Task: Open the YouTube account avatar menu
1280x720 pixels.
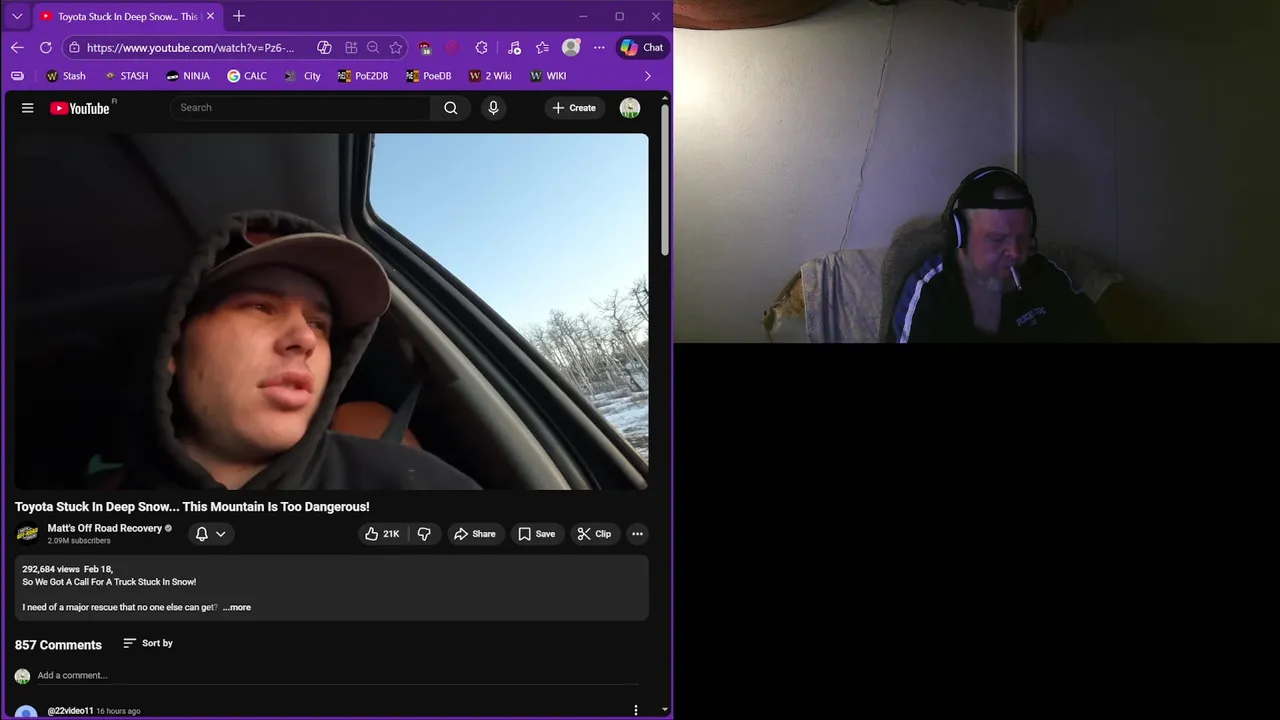Action: coord(630,108)
